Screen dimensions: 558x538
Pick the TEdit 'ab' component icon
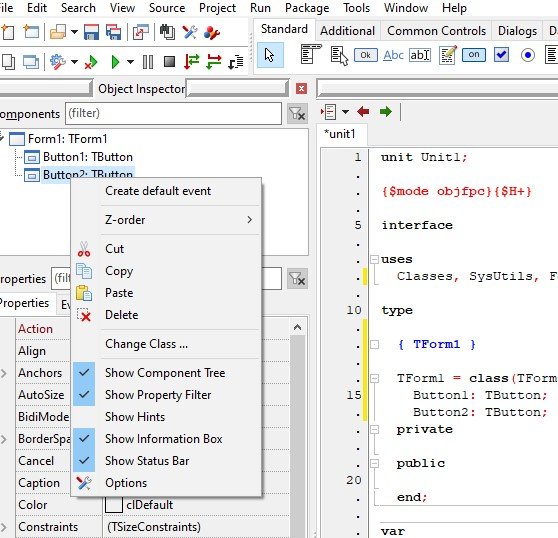420,55
